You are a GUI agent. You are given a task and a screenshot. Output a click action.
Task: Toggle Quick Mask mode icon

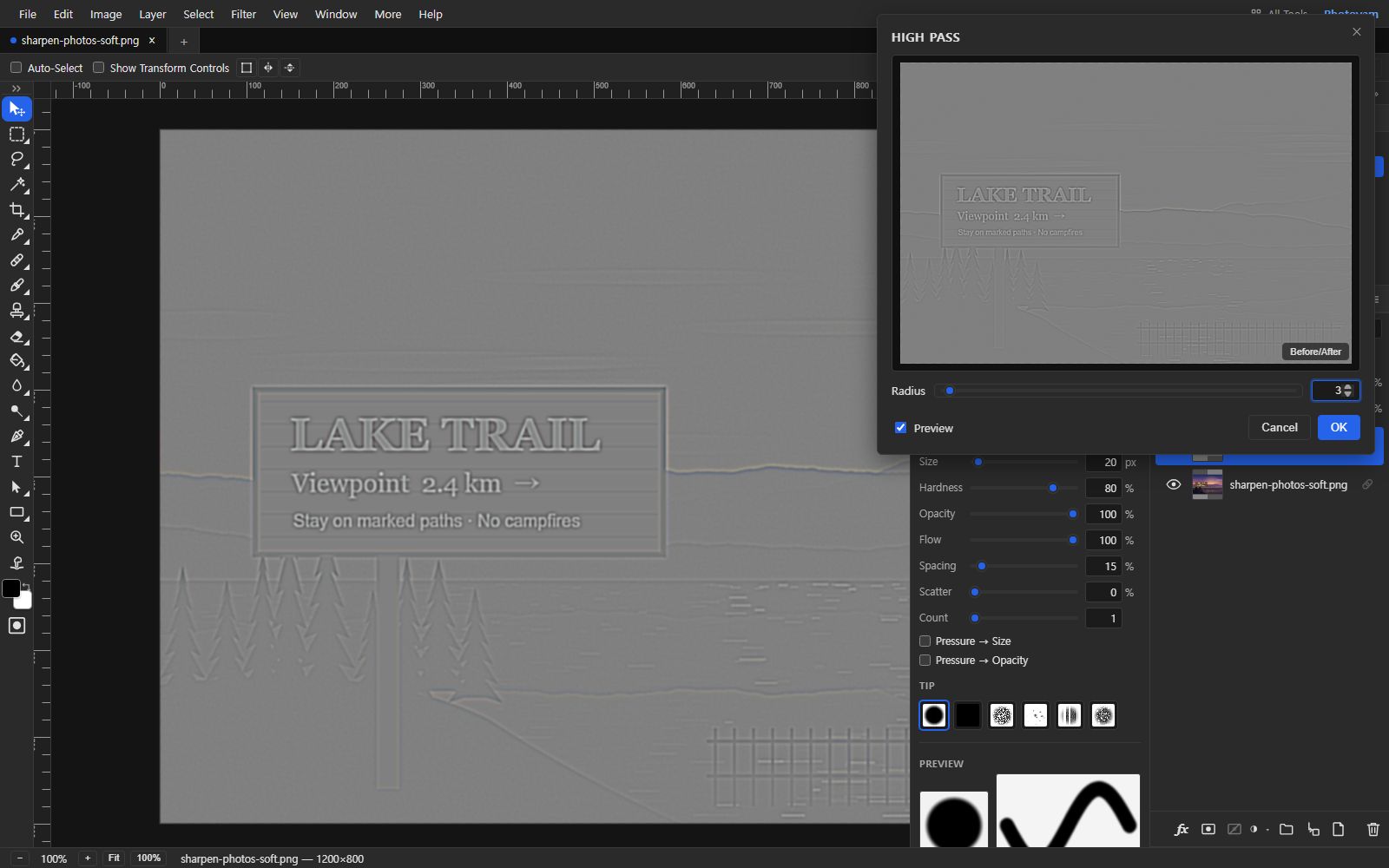pyautogui.click(x=16, y=626)
